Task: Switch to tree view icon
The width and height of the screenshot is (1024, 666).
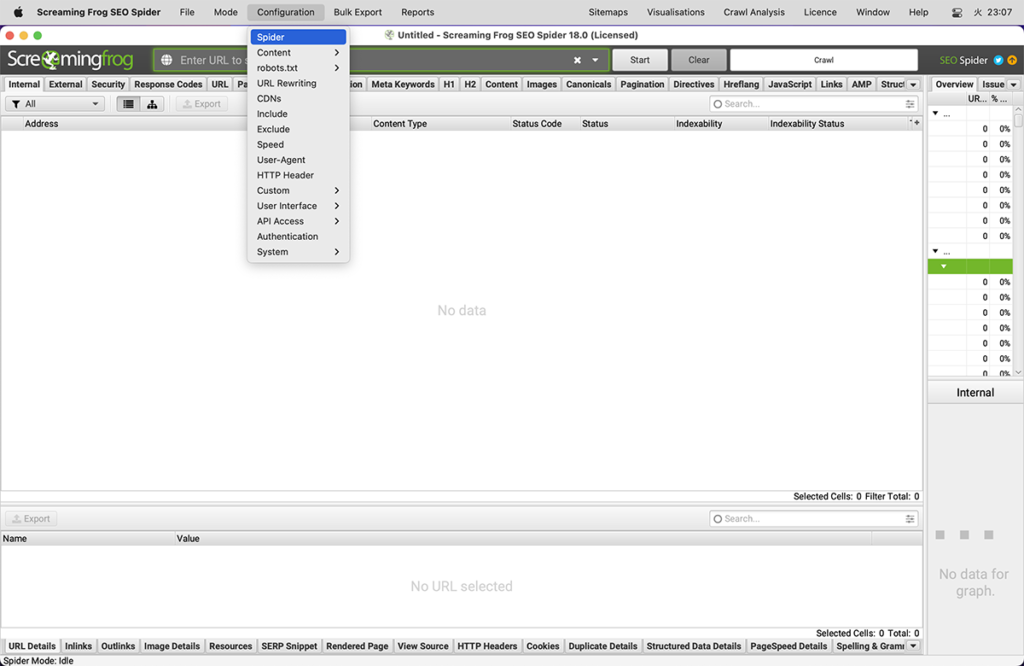Action: tap(152, 104)
